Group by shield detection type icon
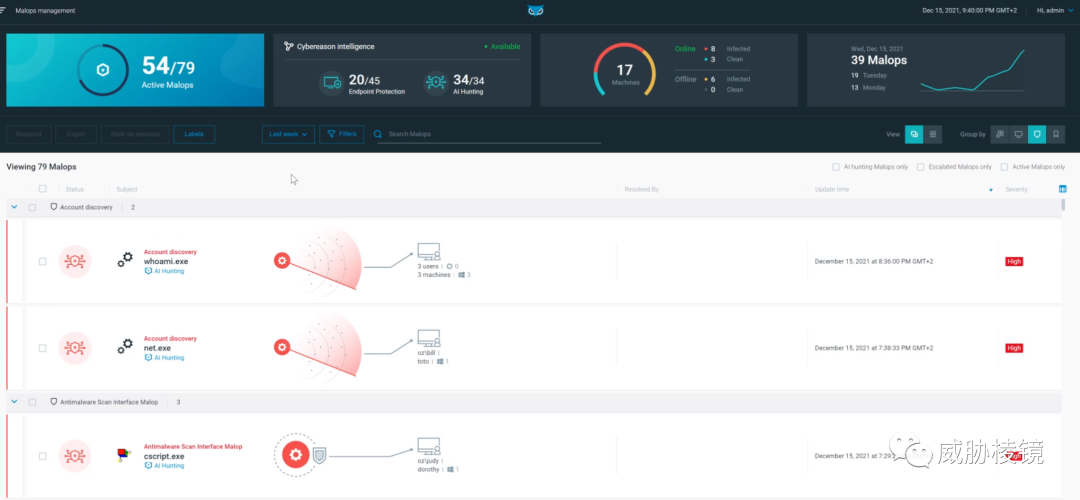 1037,134
